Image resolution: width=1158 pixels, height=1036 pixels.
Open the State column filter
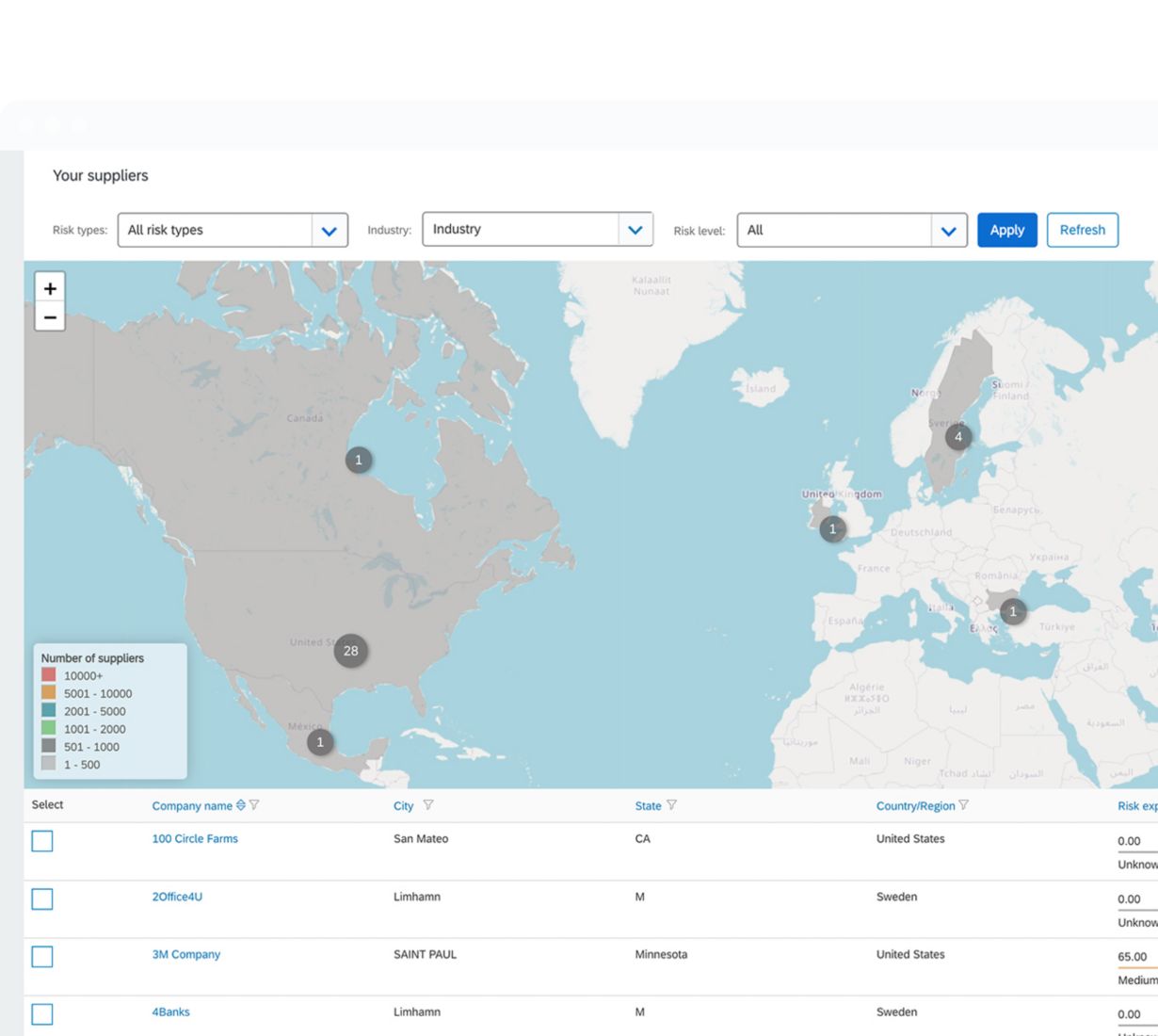(x=671, y=805)
